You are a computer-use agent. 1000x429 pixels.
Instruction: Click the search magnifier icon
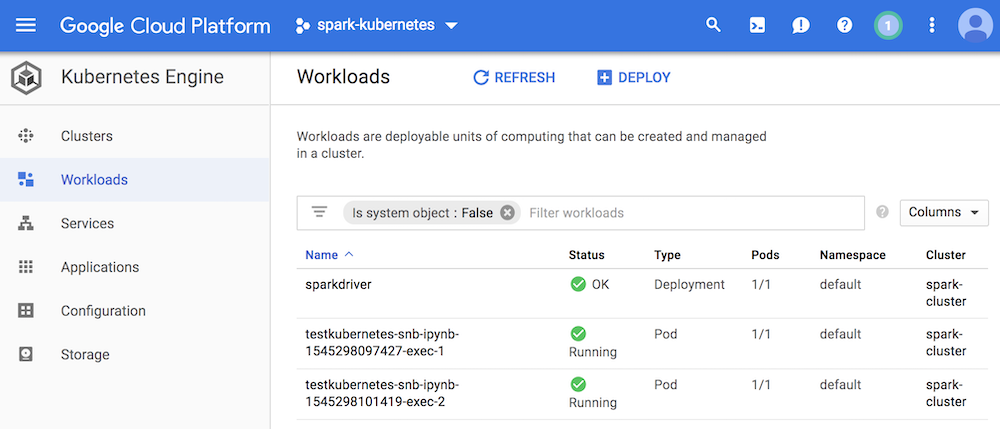[713, 25]
